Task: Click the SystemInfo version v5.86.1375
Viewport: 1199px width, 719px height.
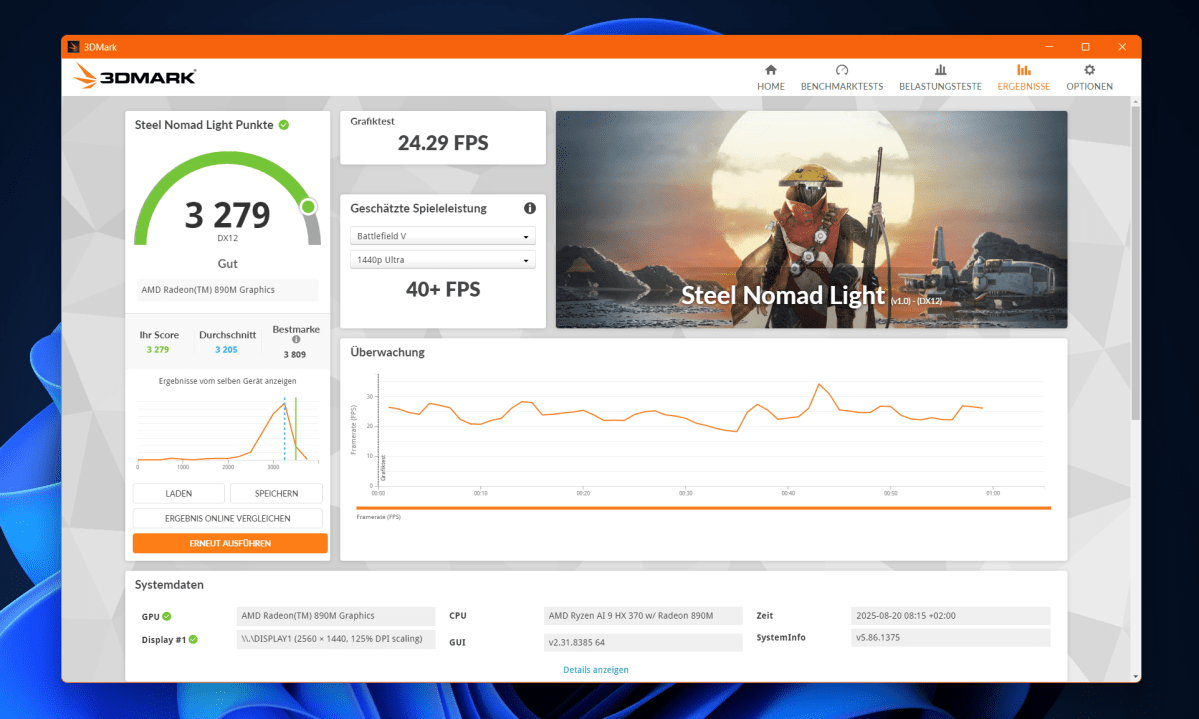Action: [x=950, y=637]
